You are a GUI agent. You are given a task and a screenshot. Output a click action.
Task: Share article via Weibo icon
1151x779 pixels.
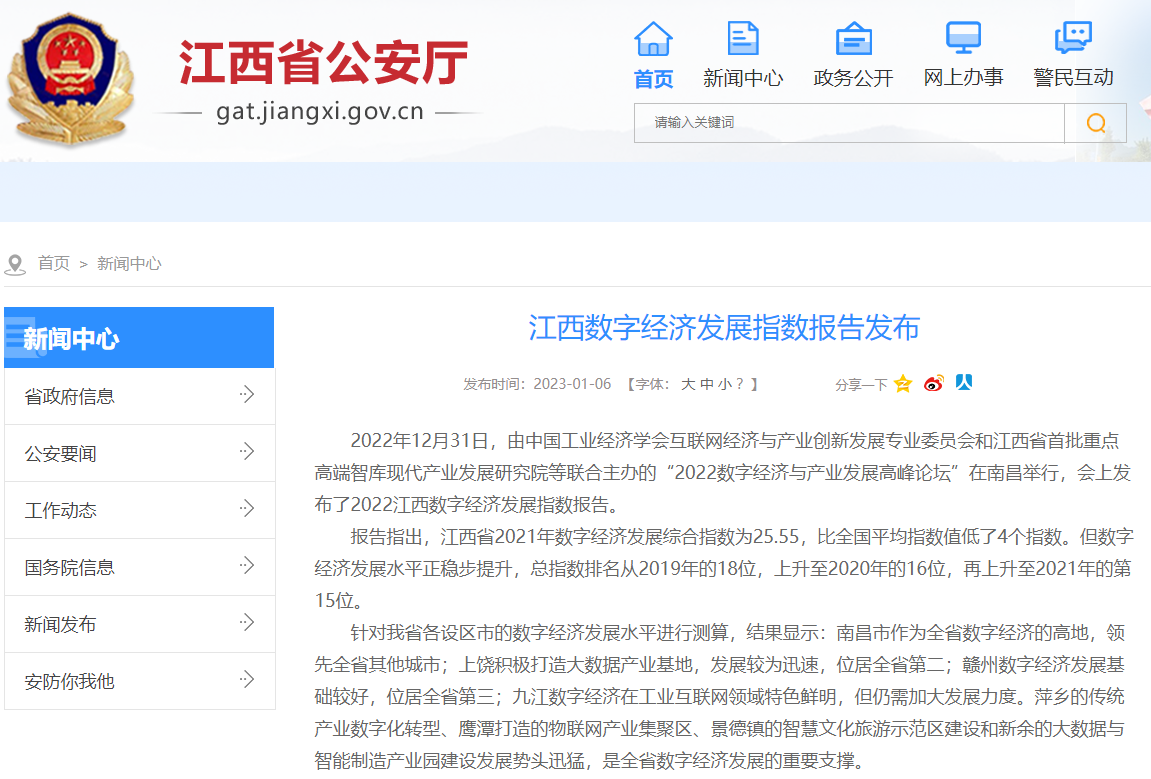point(933,384)
